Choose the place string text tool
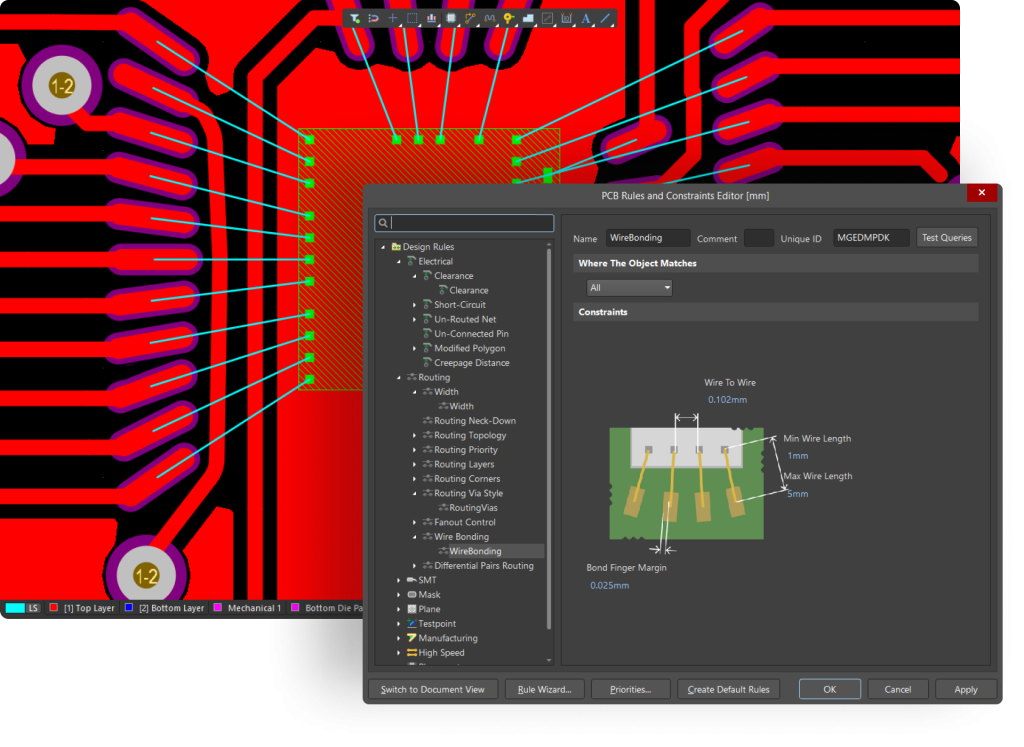 586,18
